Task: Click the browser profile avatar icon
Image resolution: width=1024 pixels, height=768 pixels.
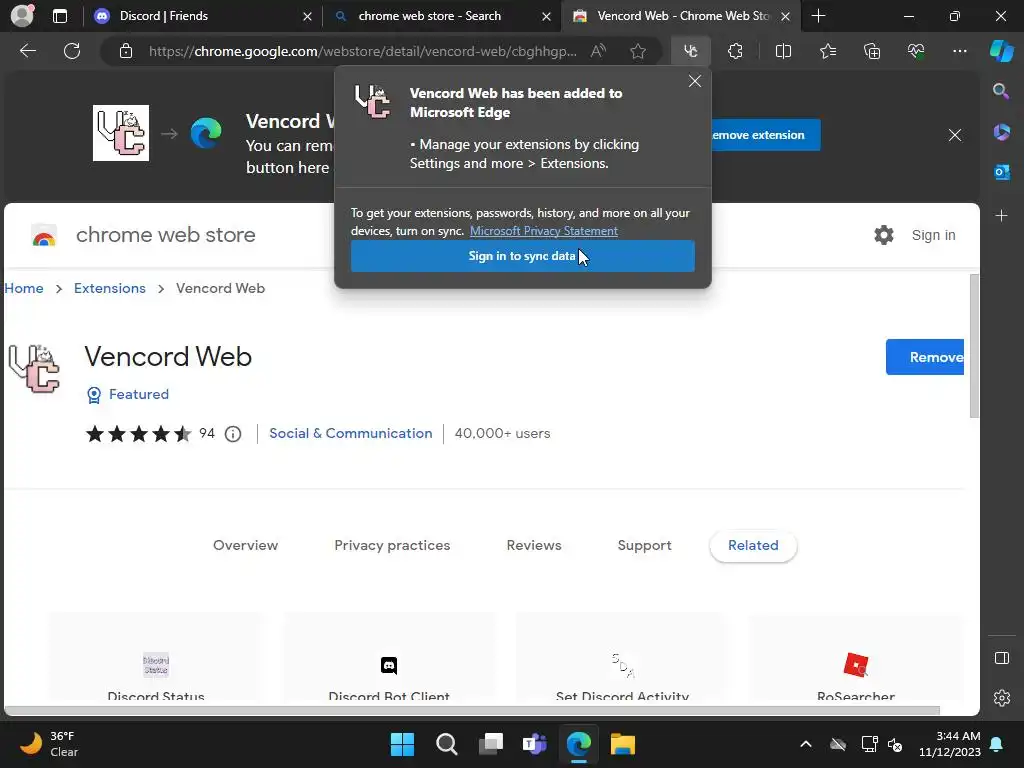Action: coord(22,16)
